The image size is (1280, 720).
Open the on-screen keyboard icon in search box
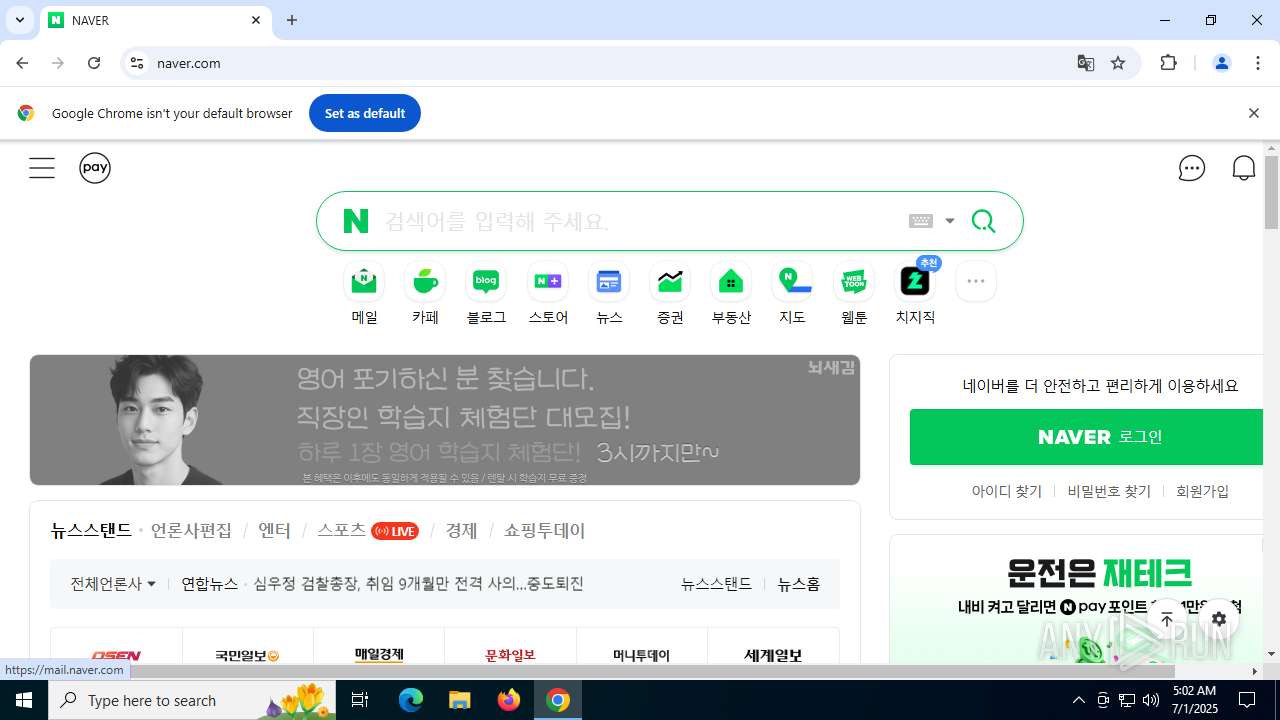(x=921, y=221)
